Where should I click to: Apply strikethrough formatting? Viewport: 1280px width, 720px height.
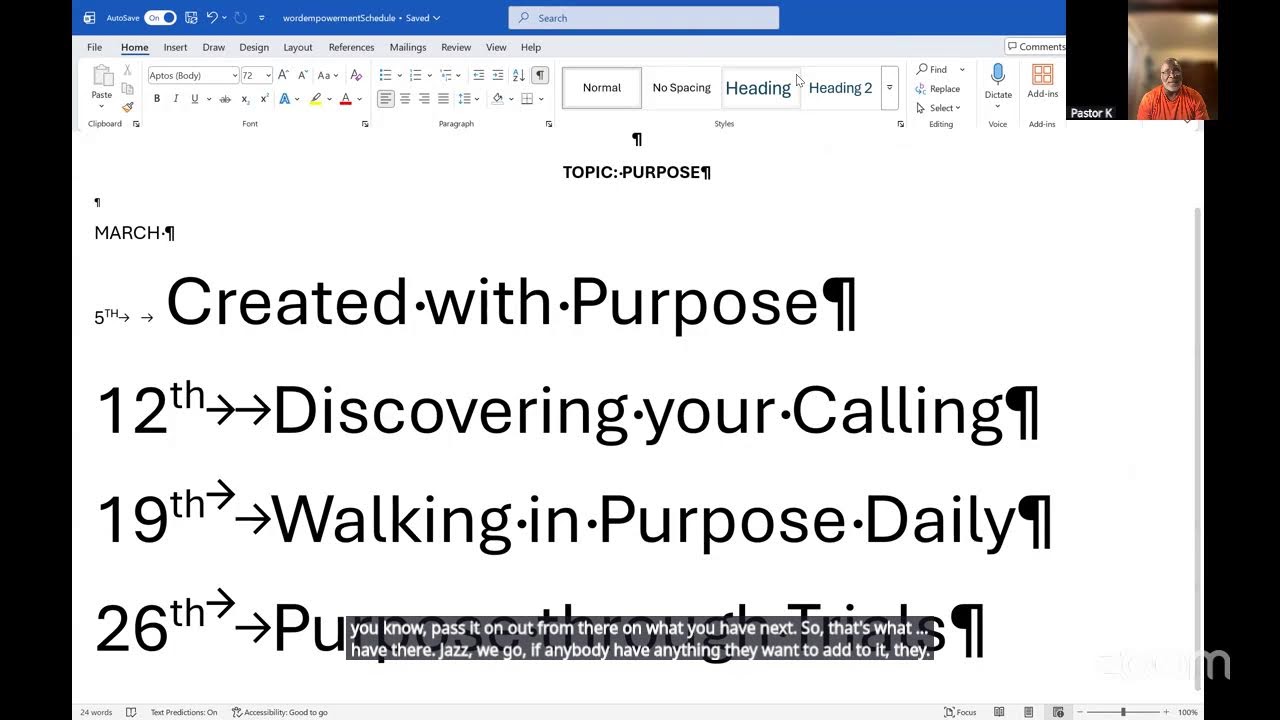[x=225, y=99]
